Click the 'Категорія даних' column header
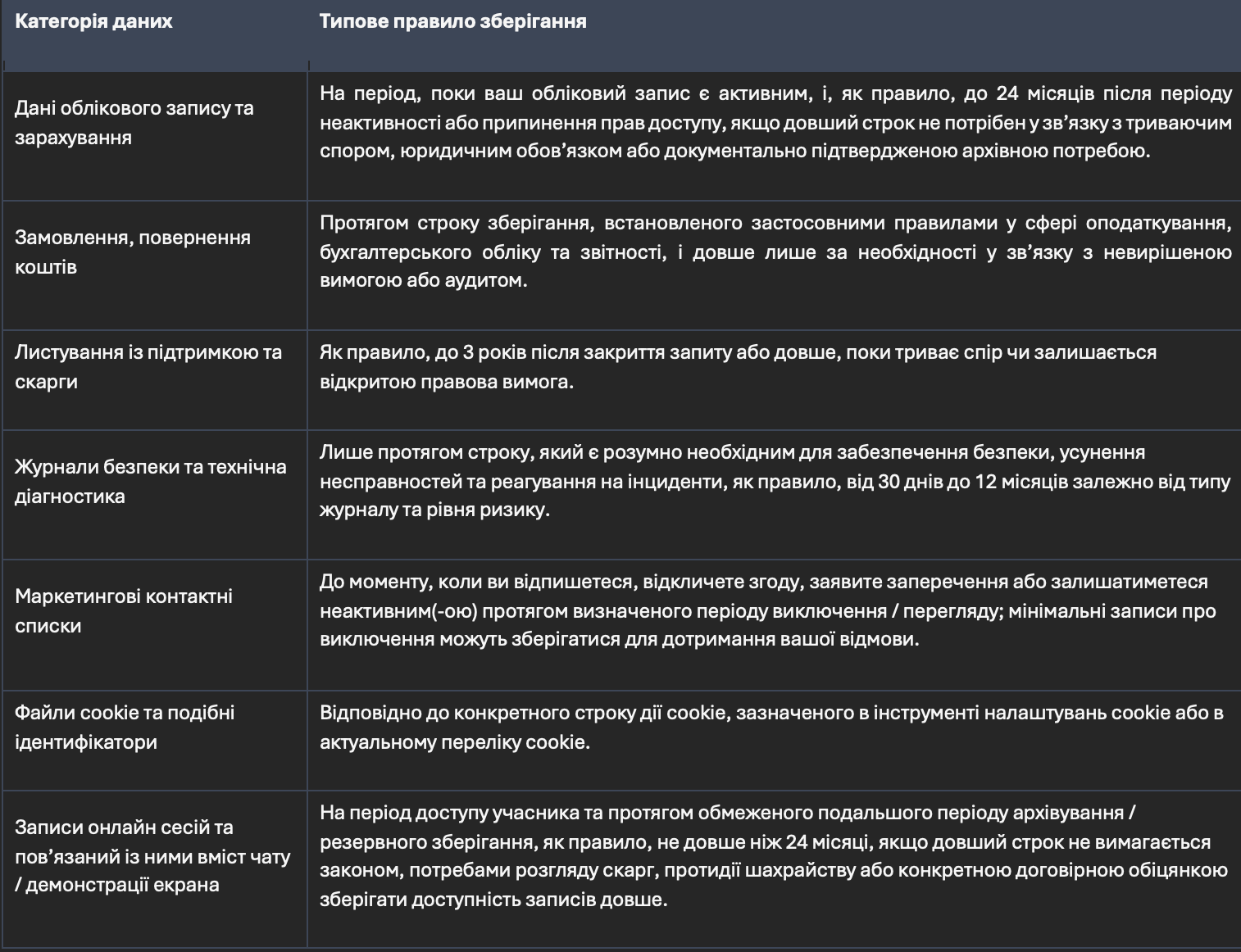The image size is (1241, 952). point(93,21)
